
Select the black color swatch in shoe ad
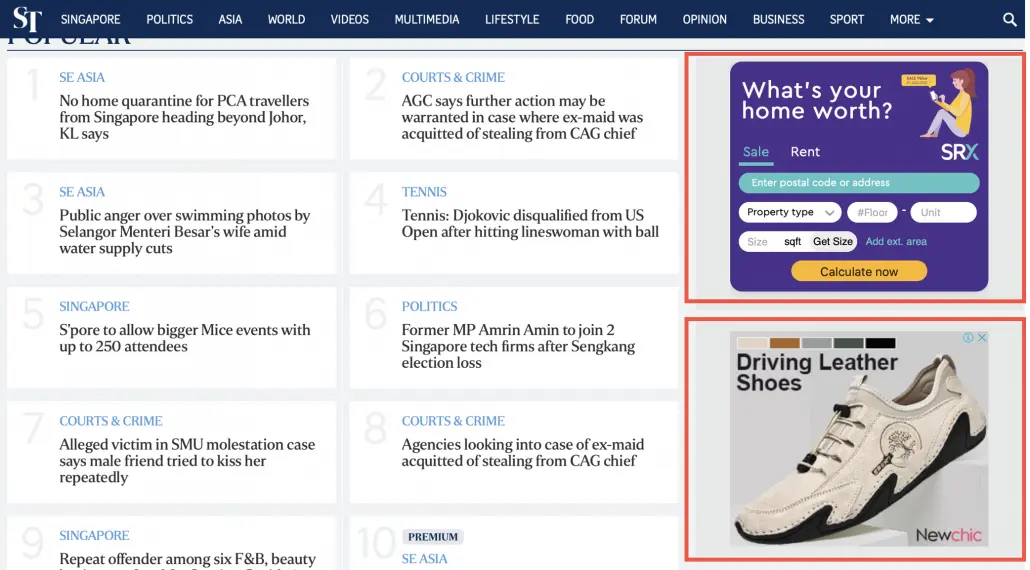coord(880,343)
